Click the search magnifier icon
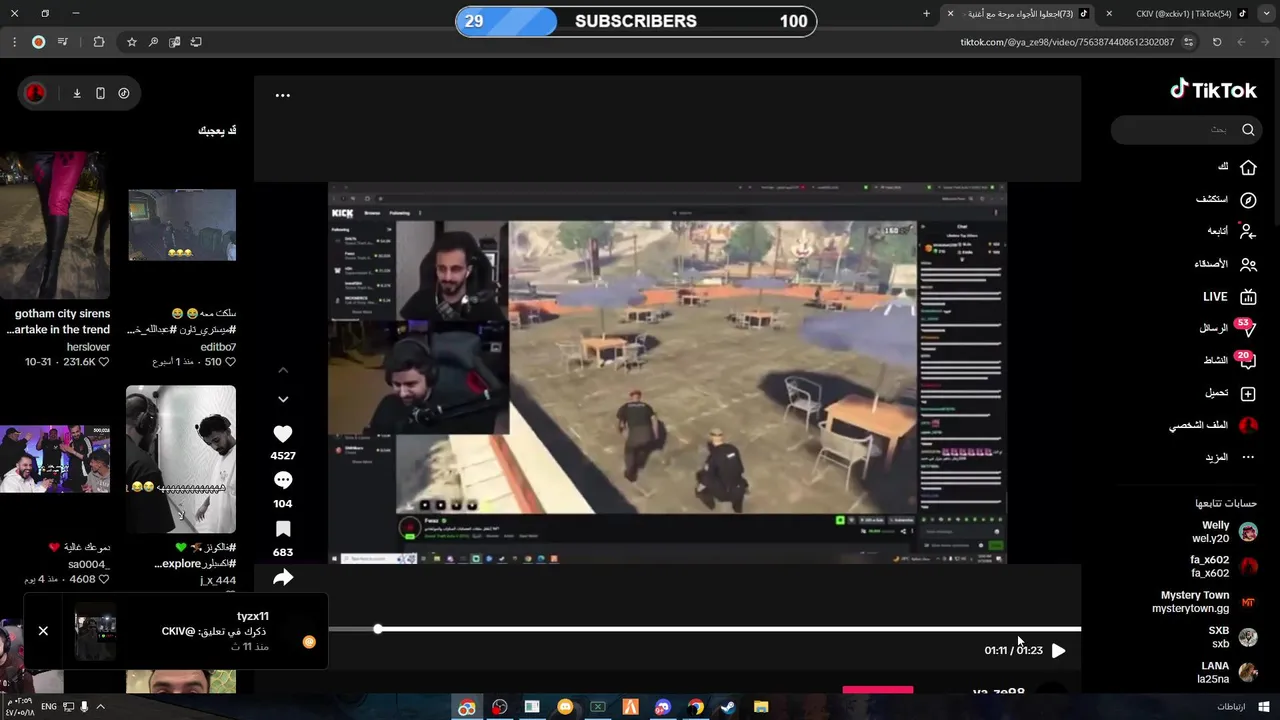1280x720 pixels. [1248, 129]
